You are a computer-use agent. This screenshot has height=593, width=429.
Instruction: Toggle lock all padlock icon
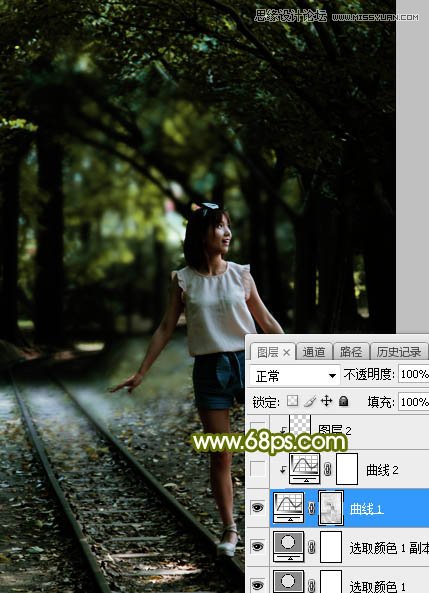coord(343,401)
